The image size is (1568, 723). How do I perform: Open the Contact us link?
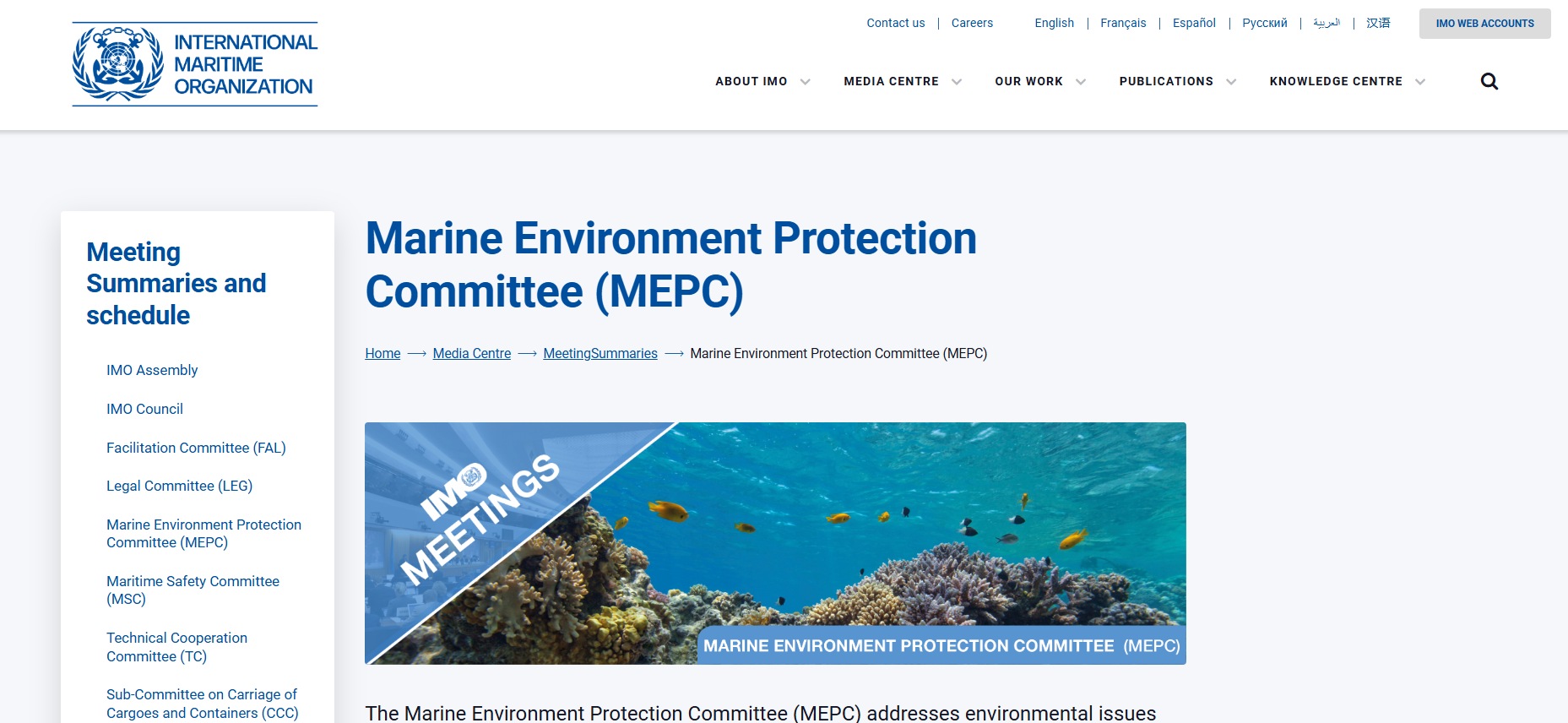click(895, 23)
